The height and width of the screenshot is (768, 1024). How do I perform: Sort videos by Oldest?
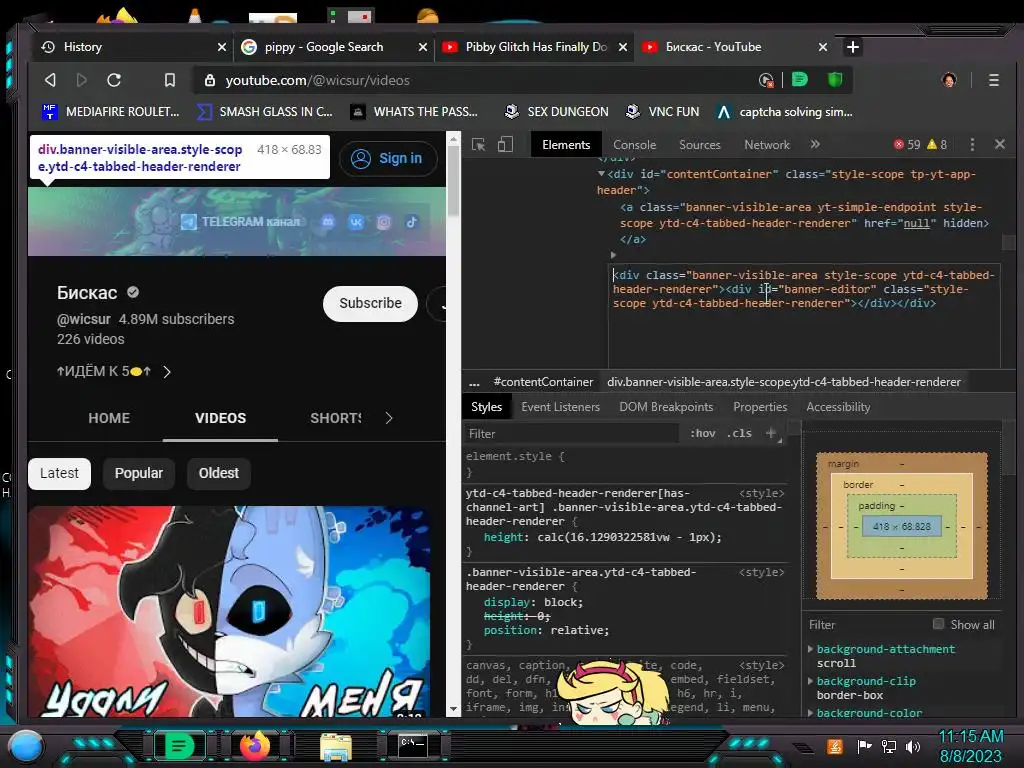[x=219, y=473]
